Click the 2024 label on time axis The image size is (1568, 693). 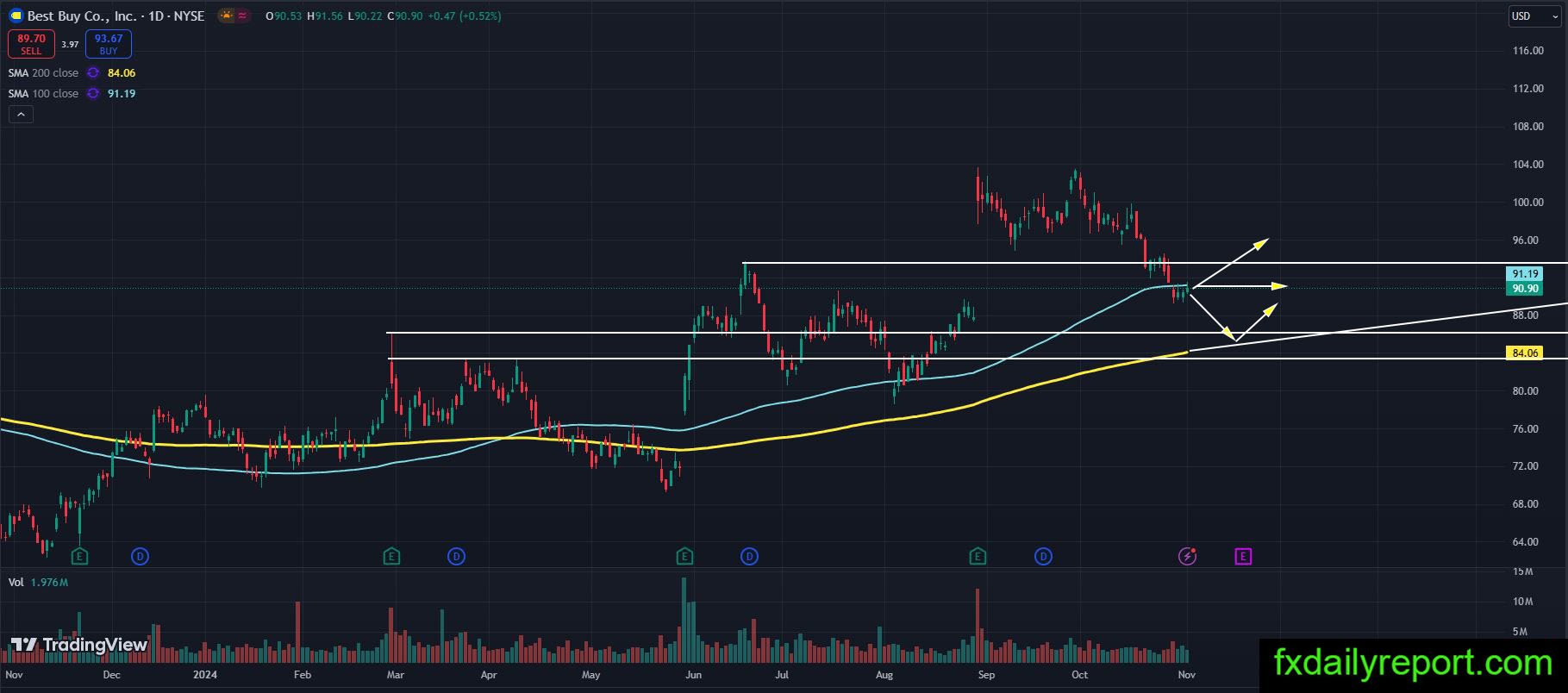point(205,675)
